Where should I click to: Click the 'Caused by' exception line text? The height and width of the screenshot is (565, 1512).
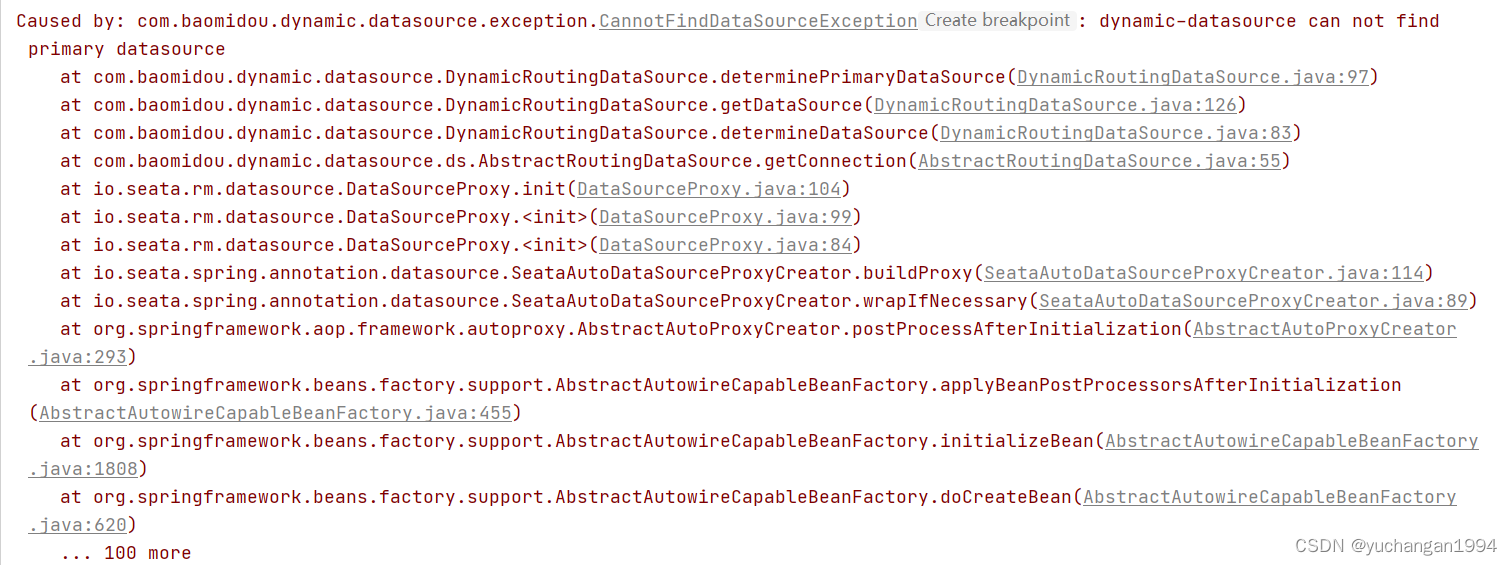pyautogui.click(x=70, y=21)
